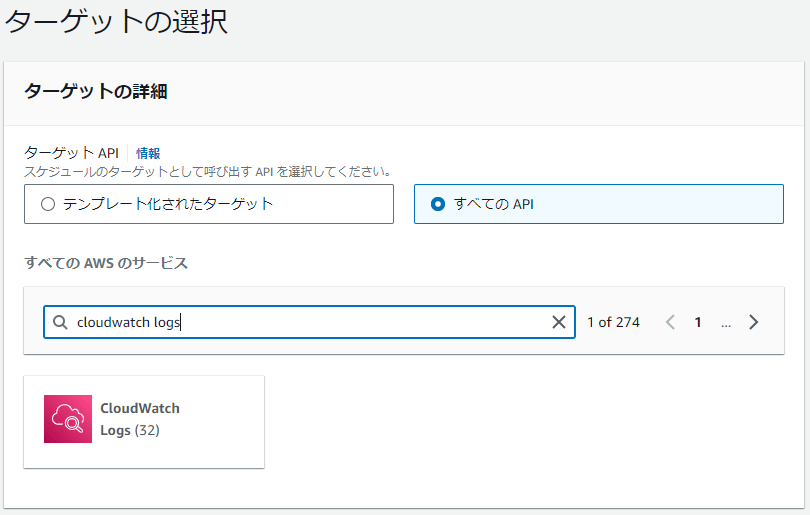Click the pagination ellipsis
810x515 pixels.
(726, 324)
